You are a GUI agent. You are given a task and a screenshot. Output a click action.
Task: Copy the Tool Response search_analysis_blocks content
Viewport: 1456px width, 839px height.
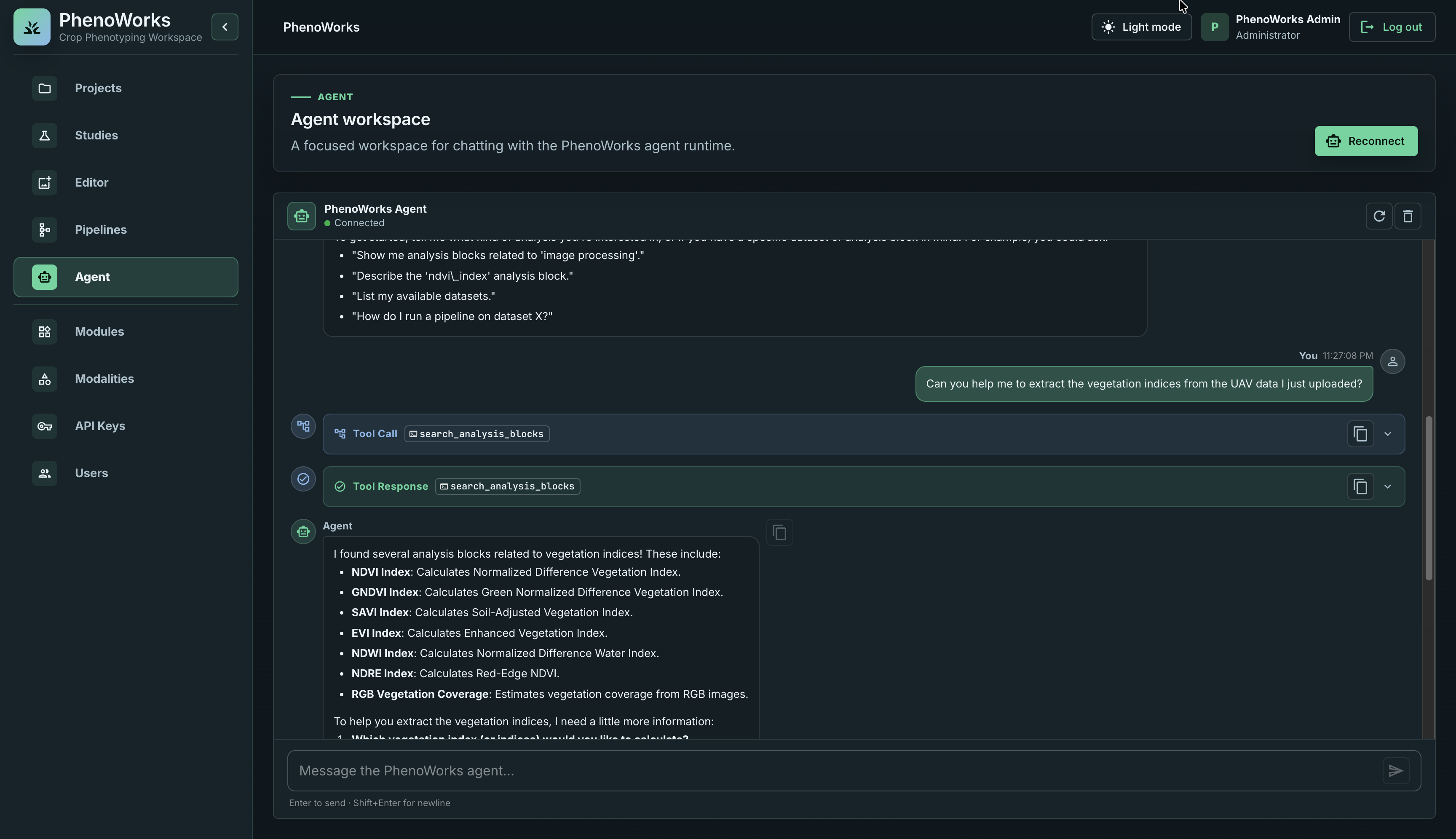pyautogui.click(x=1360, y=487)
